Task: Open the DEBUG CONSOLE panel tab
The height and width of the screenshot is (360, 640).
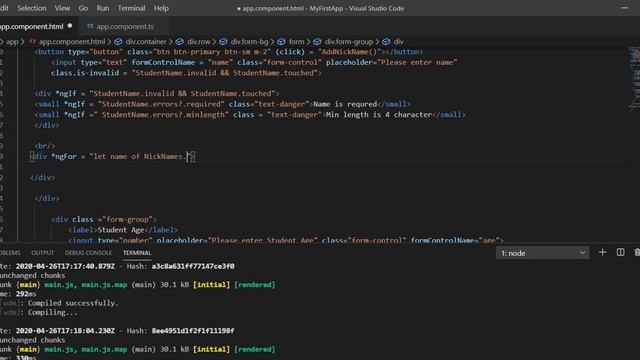Action: 88,253
